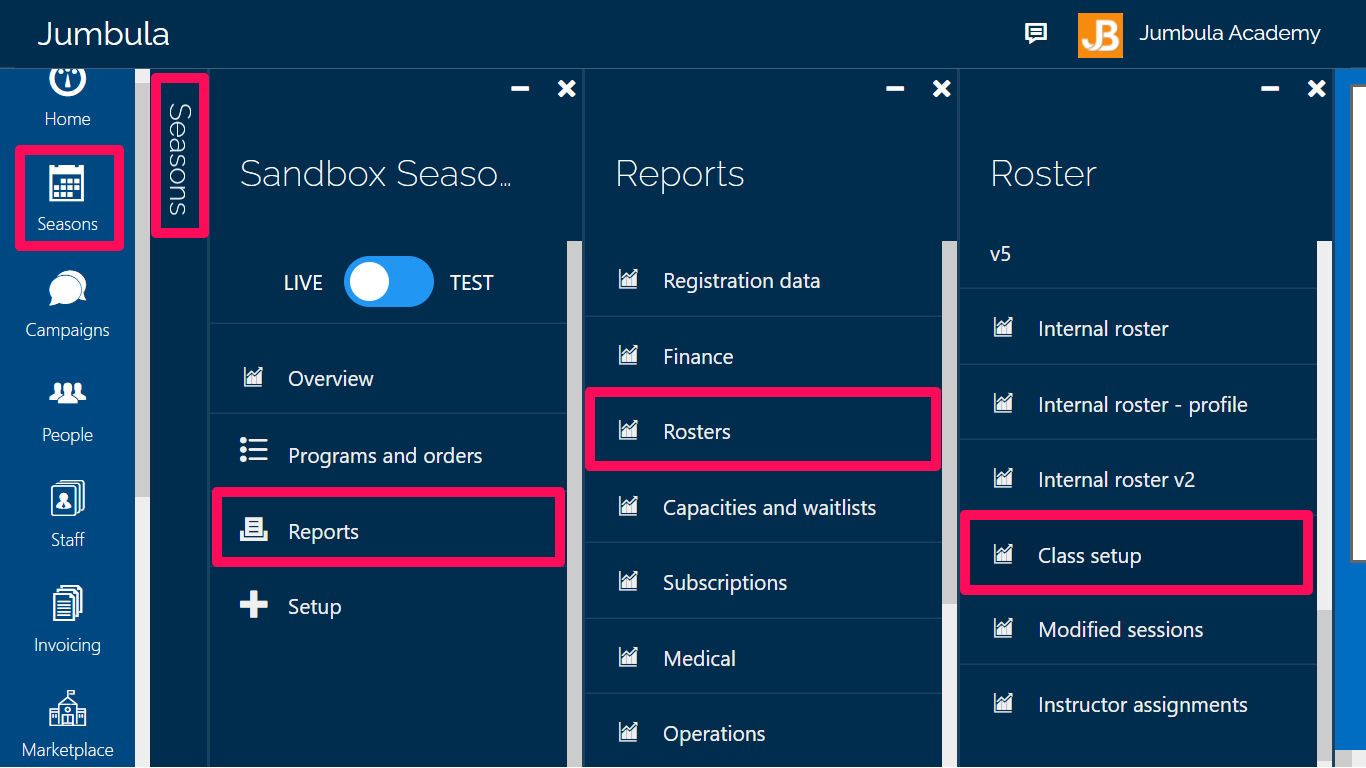Open the Home sidebar icon
Image resolution: width=1366 pixels, height=768 pixels.
[67, 81]
